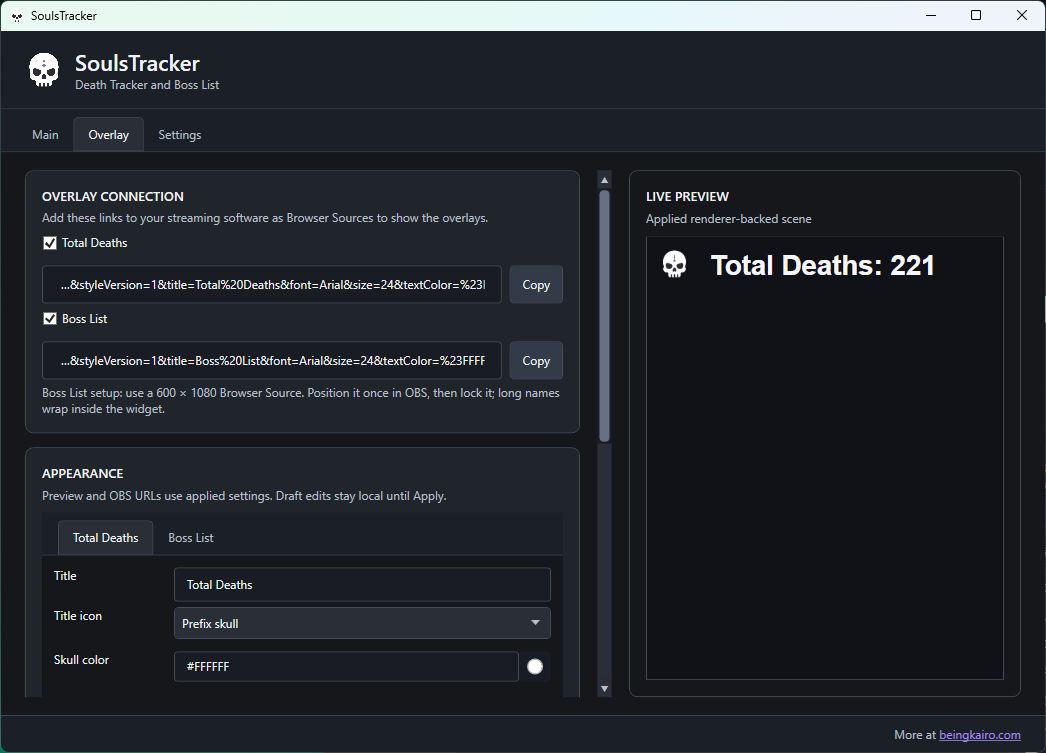Uncheck the Total Deaths overlay checkbox
1046x753 pixels.
(x=50, y=243)
